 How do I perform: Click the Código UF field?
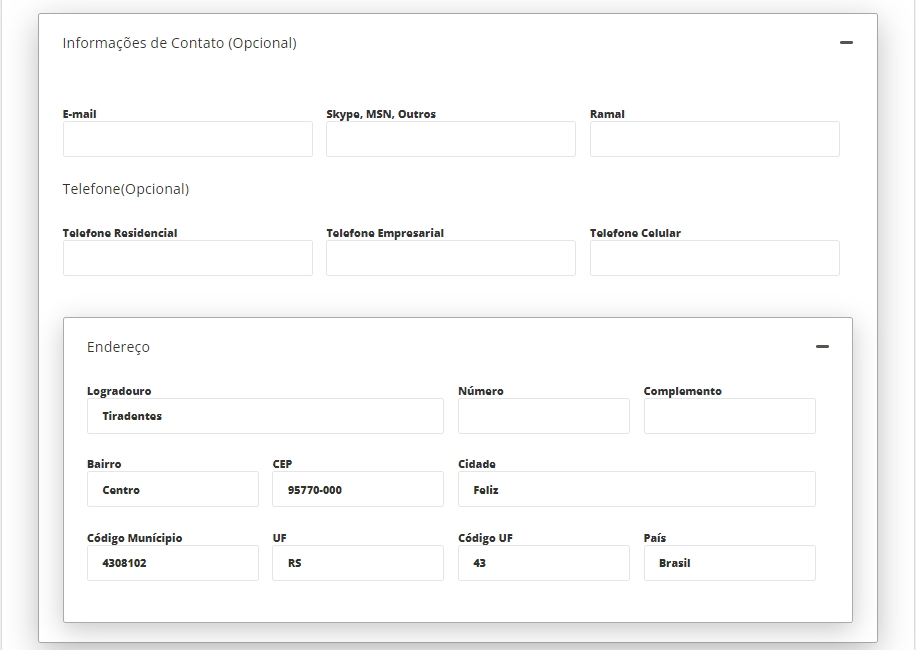click(x=543, y=563)
